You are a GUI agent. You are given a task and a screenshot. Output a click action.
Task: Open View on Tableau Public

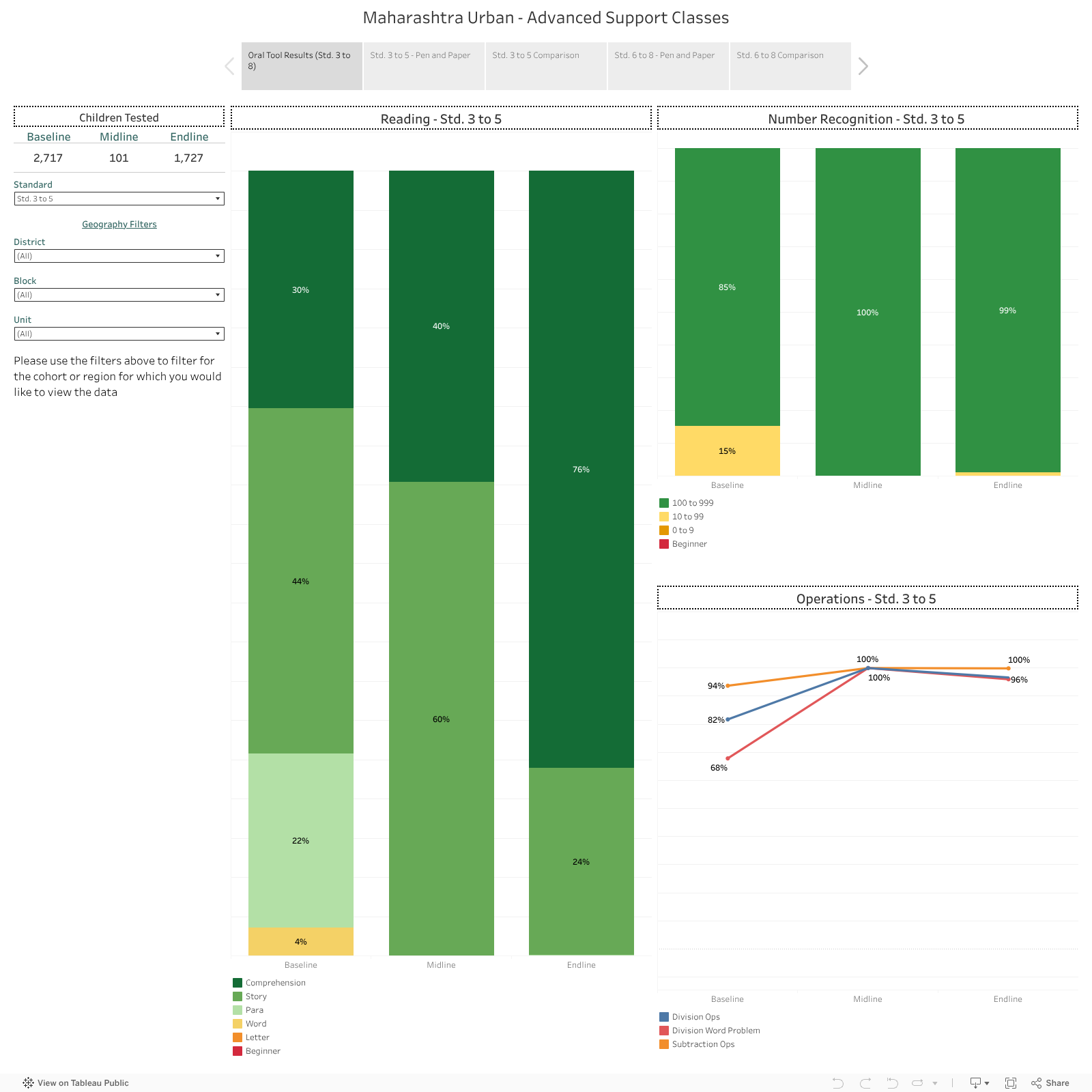point(76,1083)
